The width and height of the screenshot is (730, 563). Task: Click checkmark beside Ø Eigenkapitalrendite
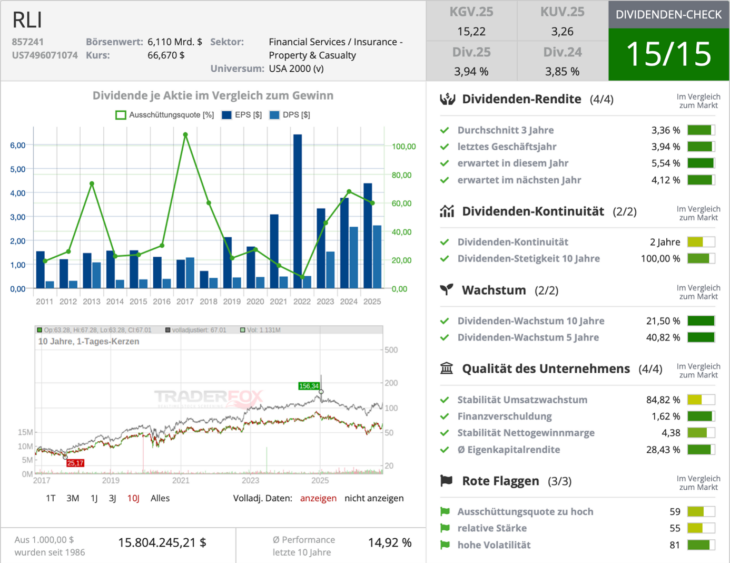click(x=445, y=450)
